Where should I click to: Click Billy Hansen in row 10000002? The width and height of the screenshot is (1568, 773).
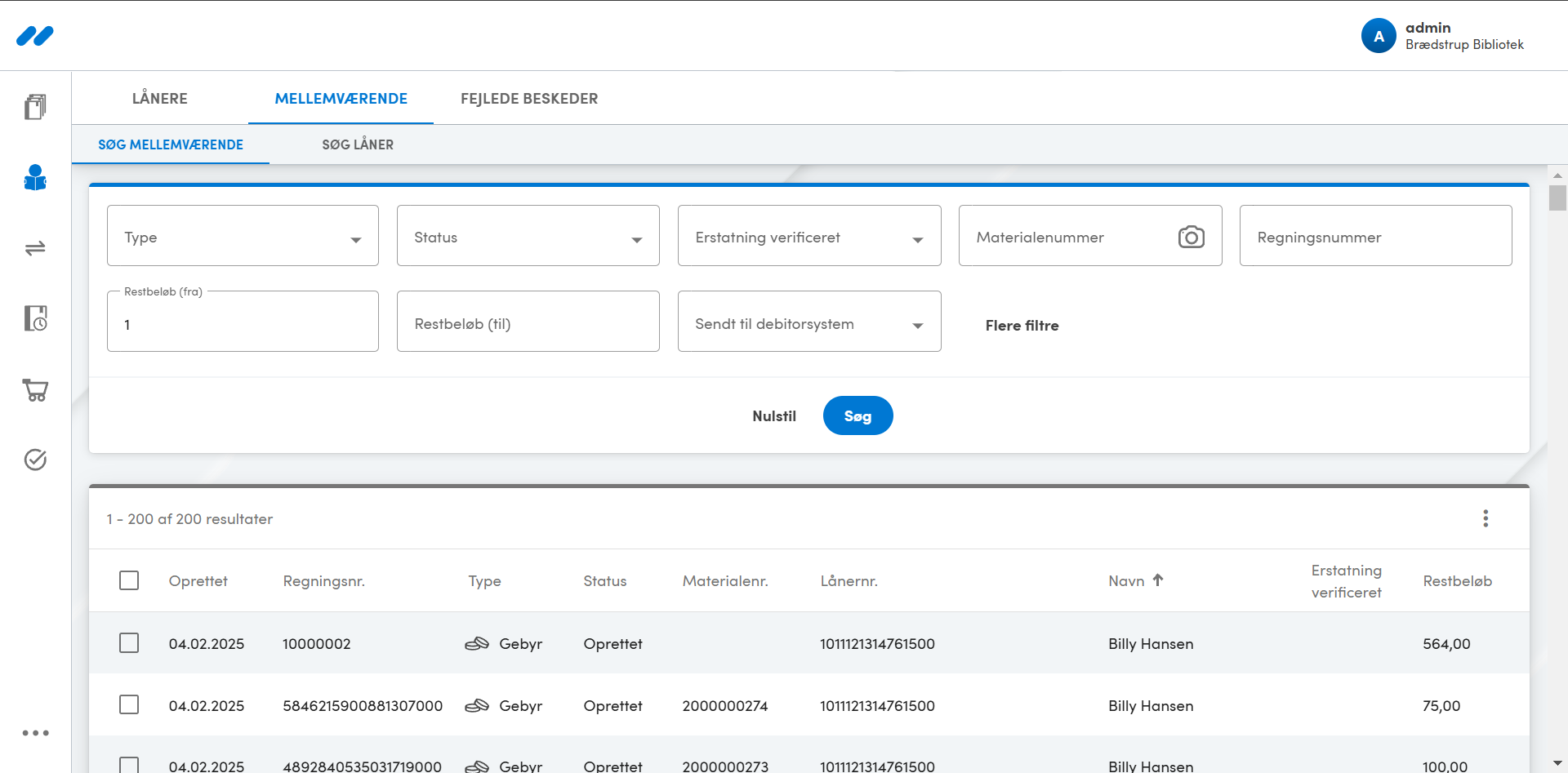[x=1151, y=644]
